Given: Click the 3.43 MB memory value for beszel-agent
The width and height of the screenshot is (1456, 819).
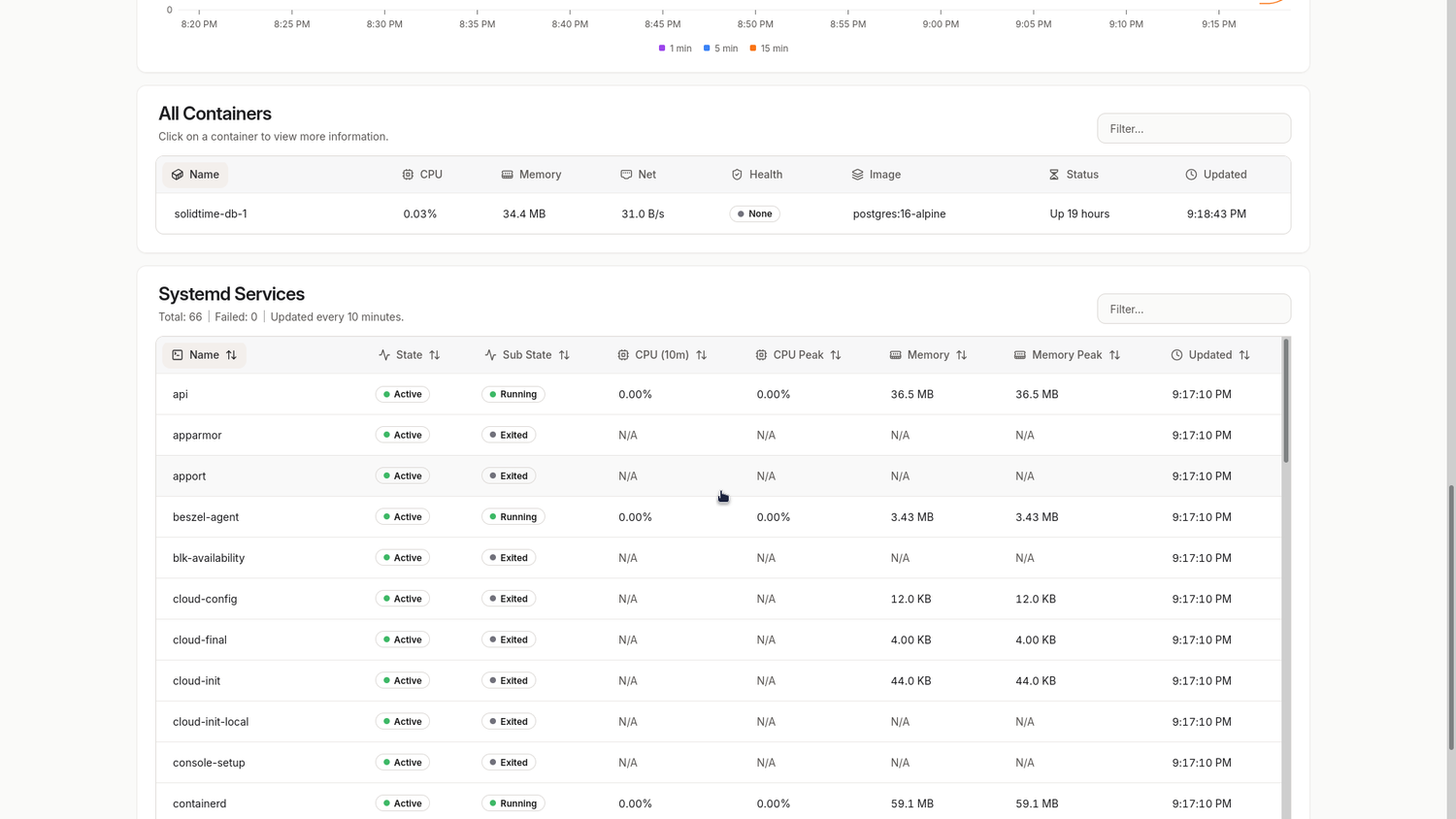Looking at the screenshot, I should (911, 517).
